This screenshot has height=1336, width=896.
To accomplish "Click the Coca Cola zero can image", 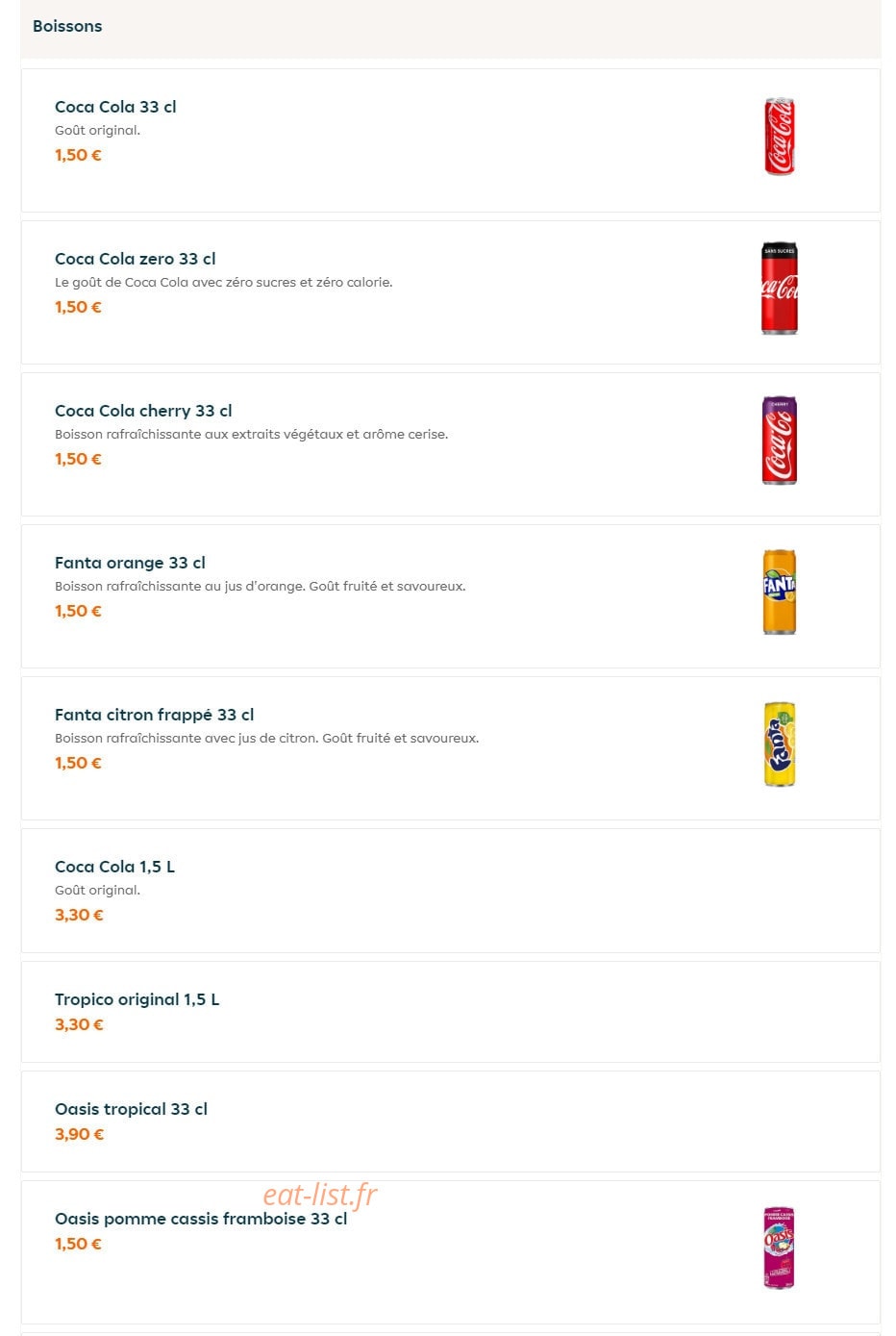I will click(x=779, y=289).
